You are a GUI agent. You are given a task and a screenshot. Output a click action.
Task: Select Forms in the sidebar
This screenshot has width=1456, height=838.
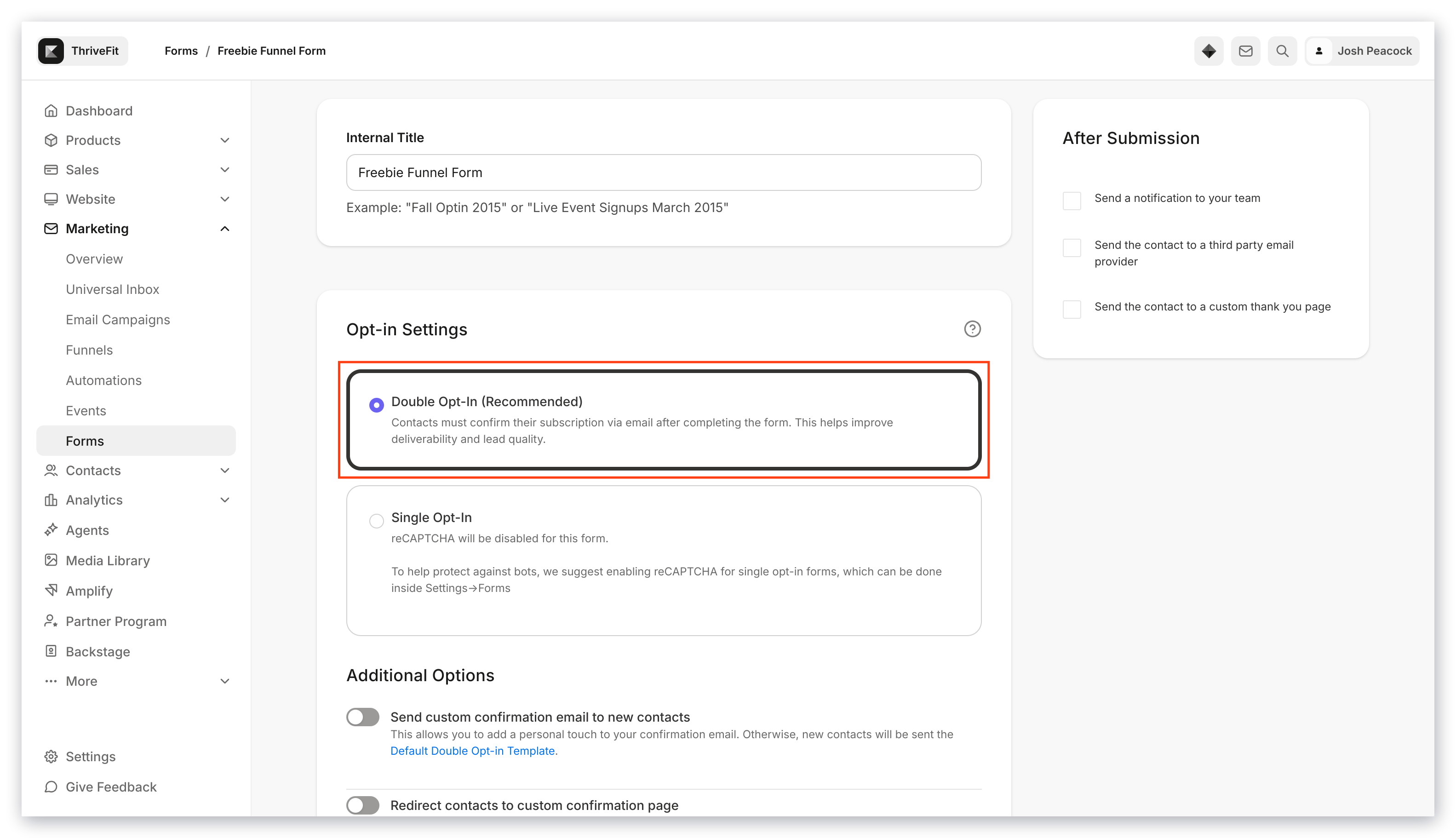click(x=136, y=441)
